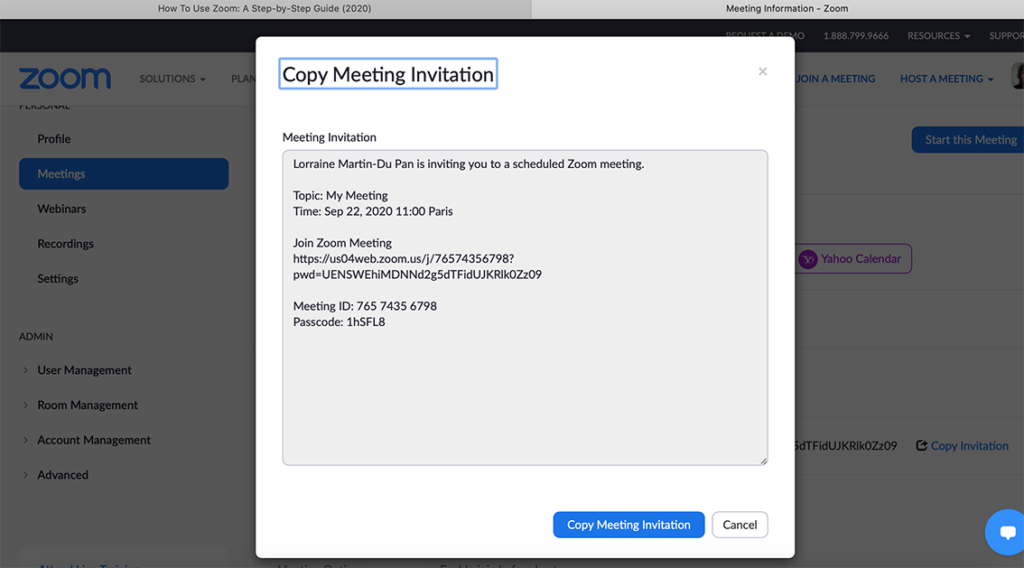The height and width of the screenshot is (568, 1024).
Task: Click the copy invitation share icon
Action: pyautogui.click(x=921, y=445)
